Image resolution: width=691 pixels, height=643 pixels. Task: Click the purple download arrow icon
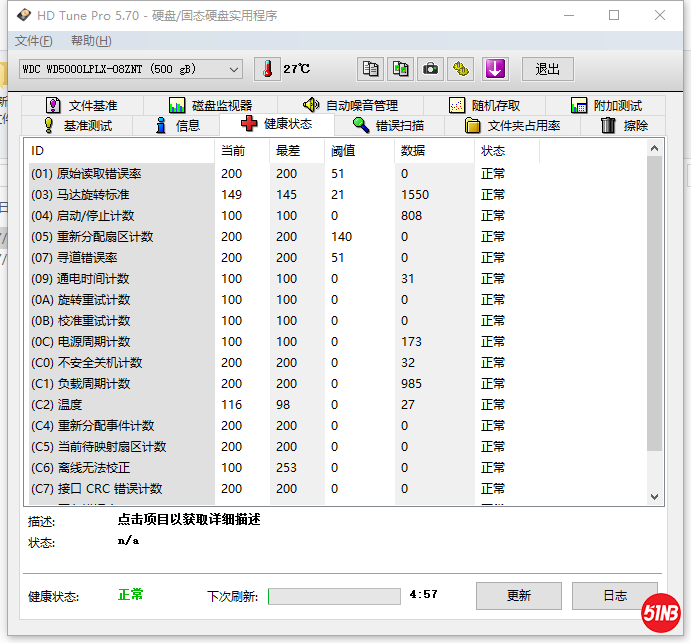coord(496,69)
